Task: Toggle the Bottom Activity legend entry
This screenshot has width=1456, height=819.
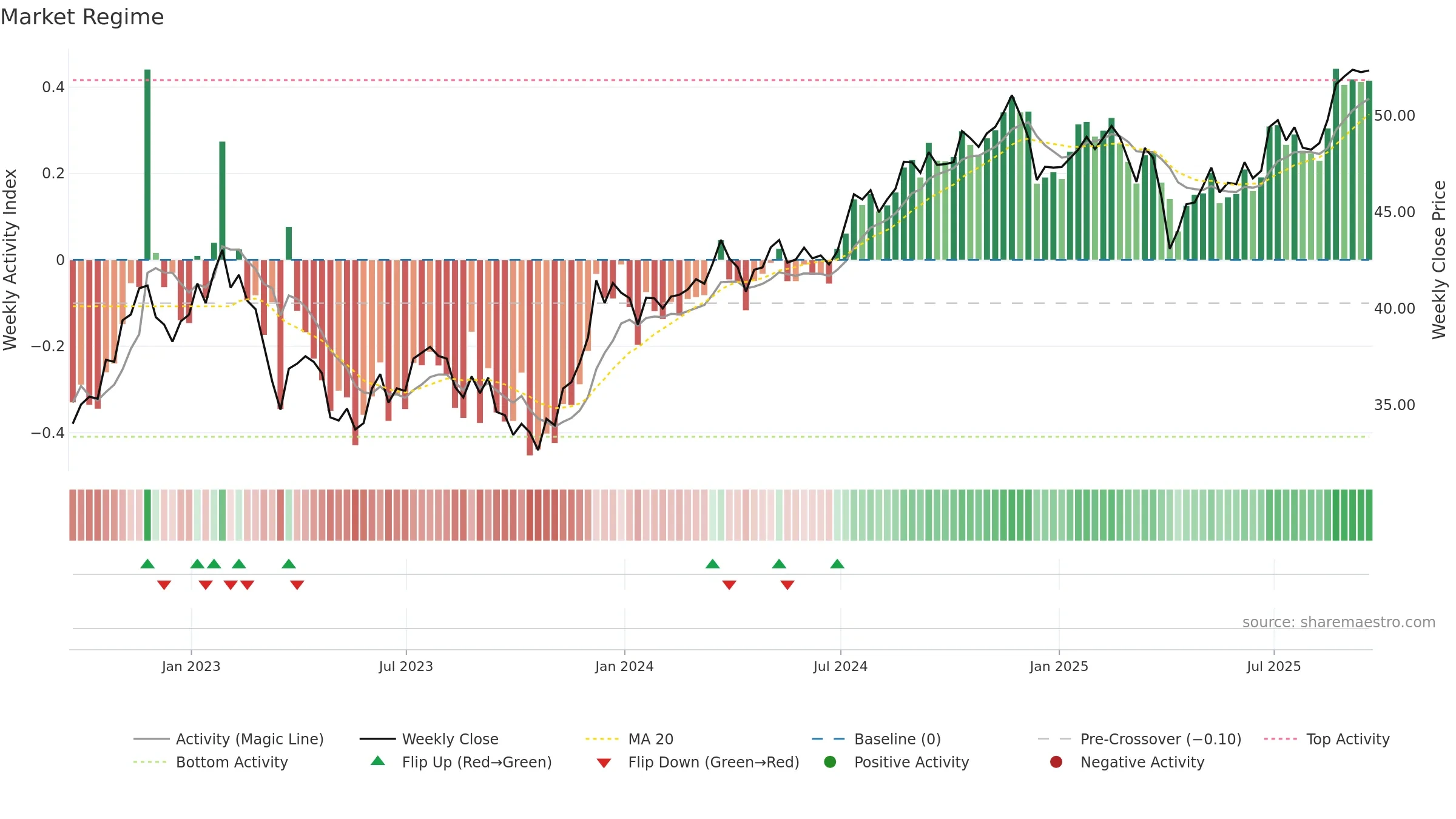Action: (211, 762)
